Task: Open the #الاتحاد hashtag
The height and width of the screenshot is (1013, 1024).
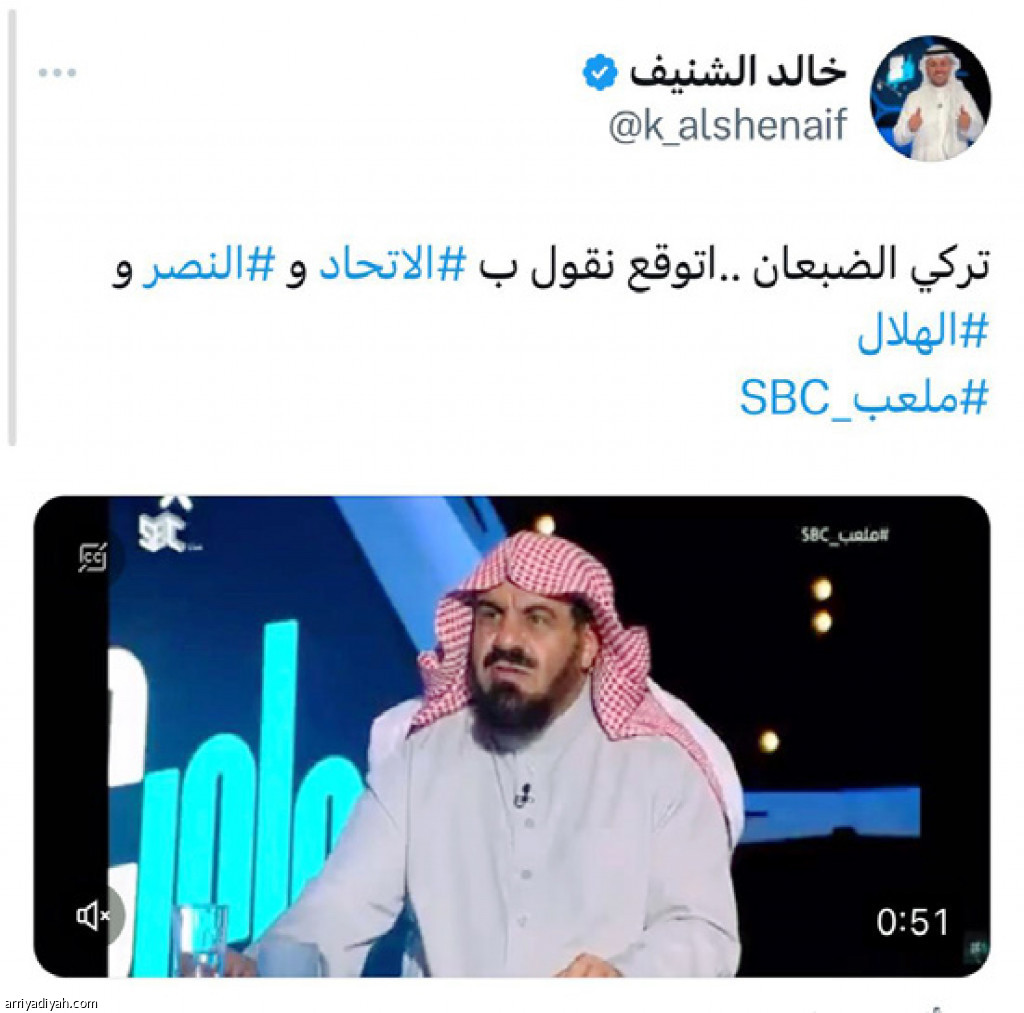Action: click(x=392, y=266)
